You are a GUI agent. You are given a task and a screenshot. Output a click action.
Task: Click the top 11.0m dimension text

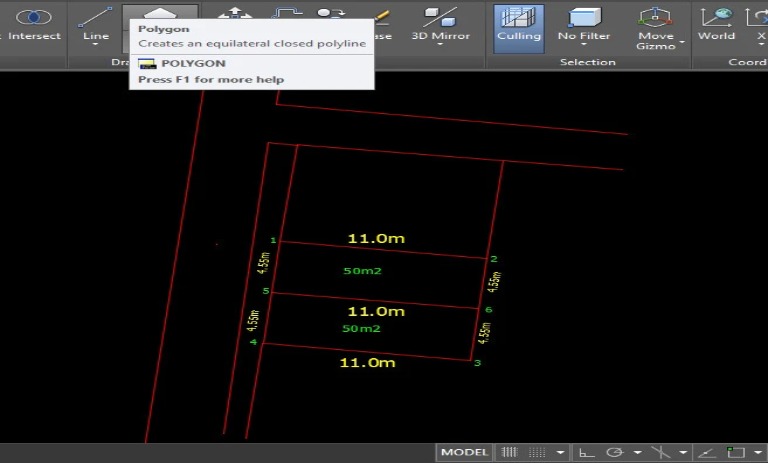pos(376,239)
